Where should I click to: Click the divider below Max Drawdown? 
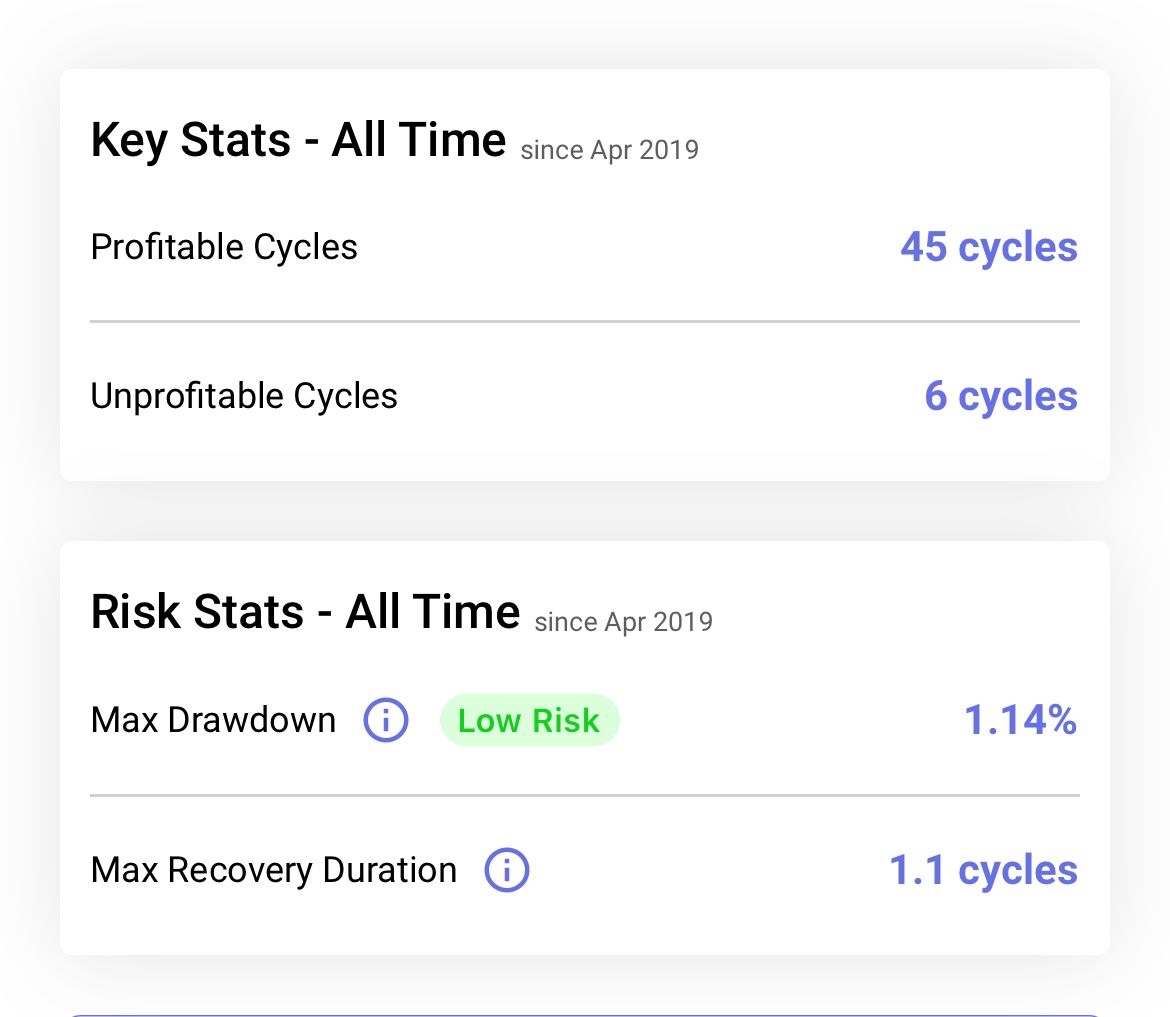click(x=585, y=795)
